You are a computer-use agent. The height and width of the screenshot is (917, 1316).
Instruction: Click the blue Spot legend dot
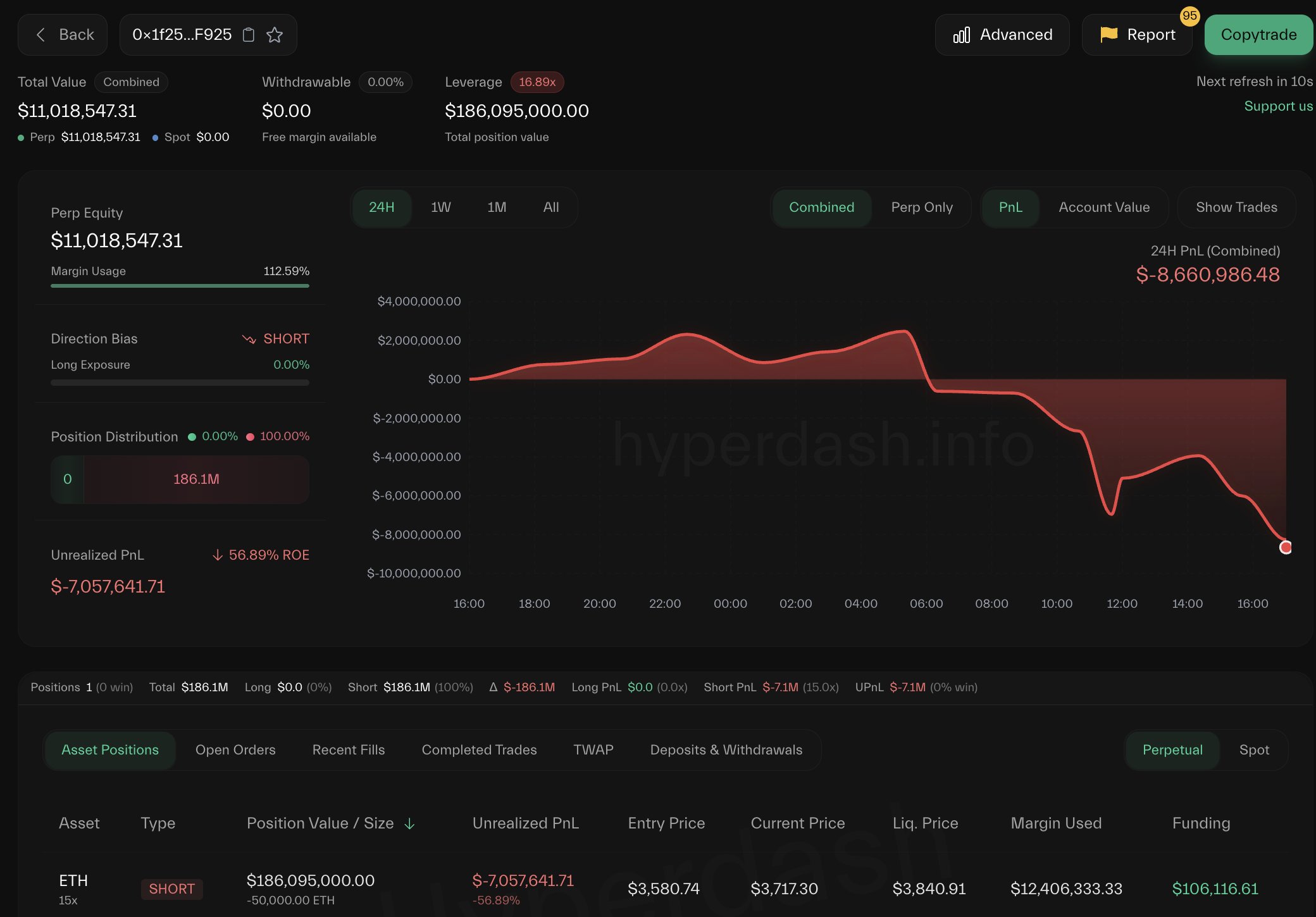click(x=155, y=138)
